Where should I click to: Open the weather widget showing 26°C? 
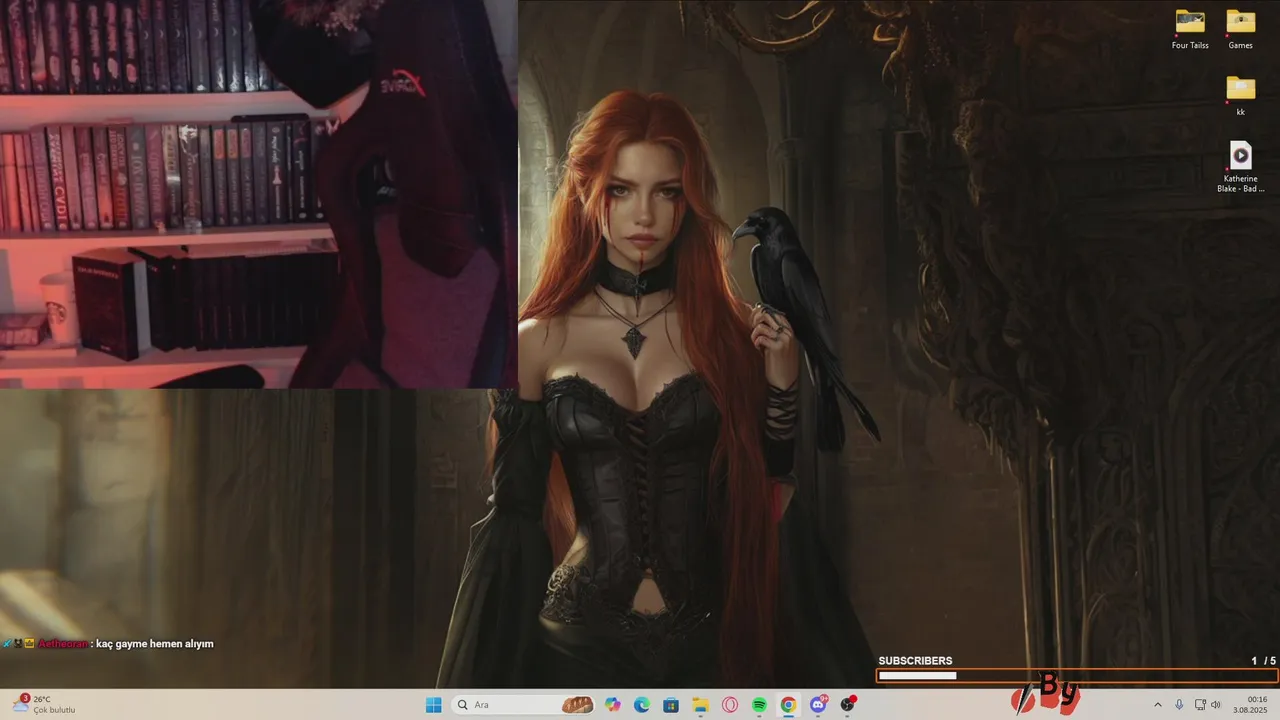[x=45, y=705]
